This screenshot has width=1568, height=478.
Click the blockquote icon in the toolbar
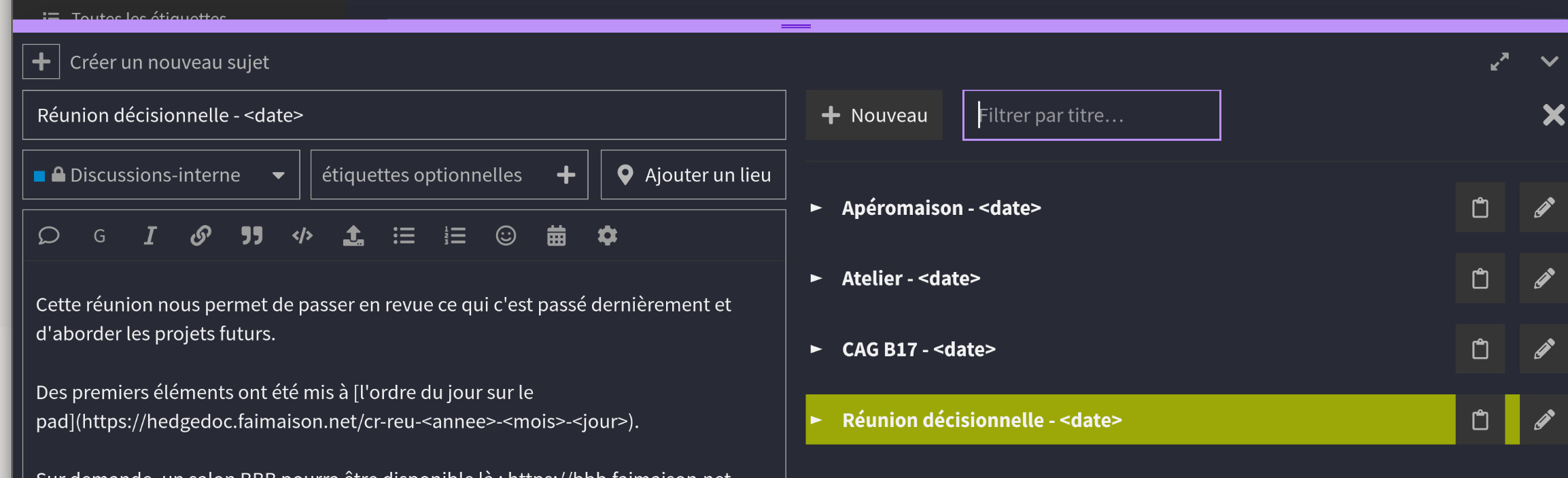[251, 236]
